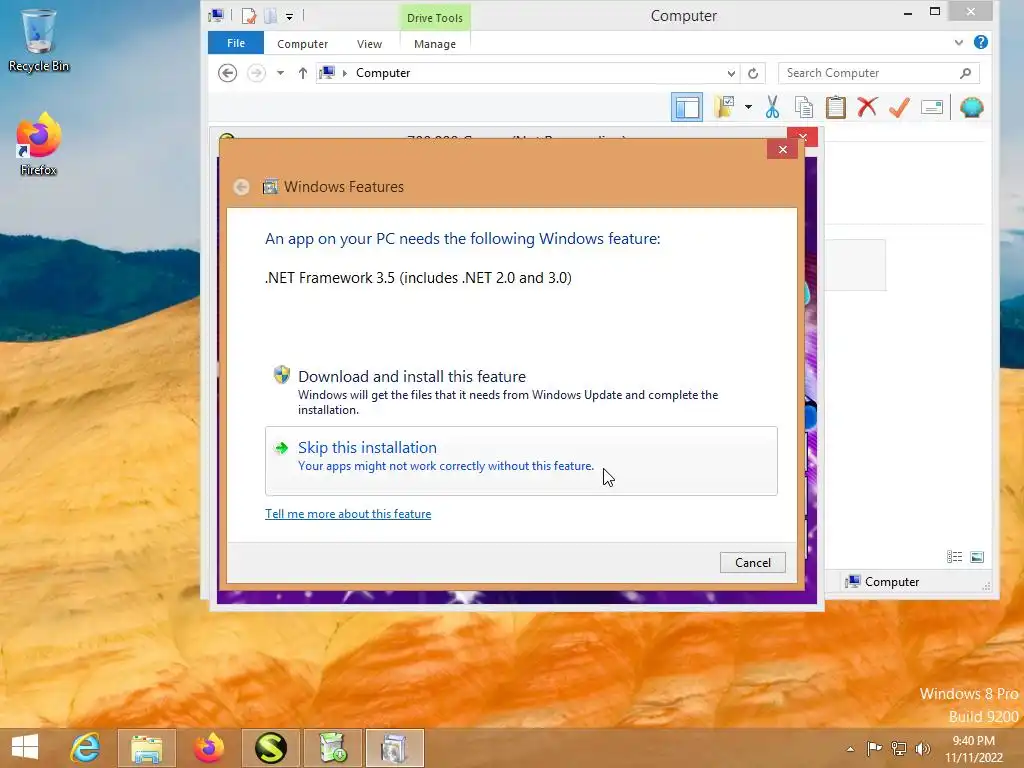
Task: Open File Explorer from taskbar
Action: pyautogui.click(x=147, y=748)
